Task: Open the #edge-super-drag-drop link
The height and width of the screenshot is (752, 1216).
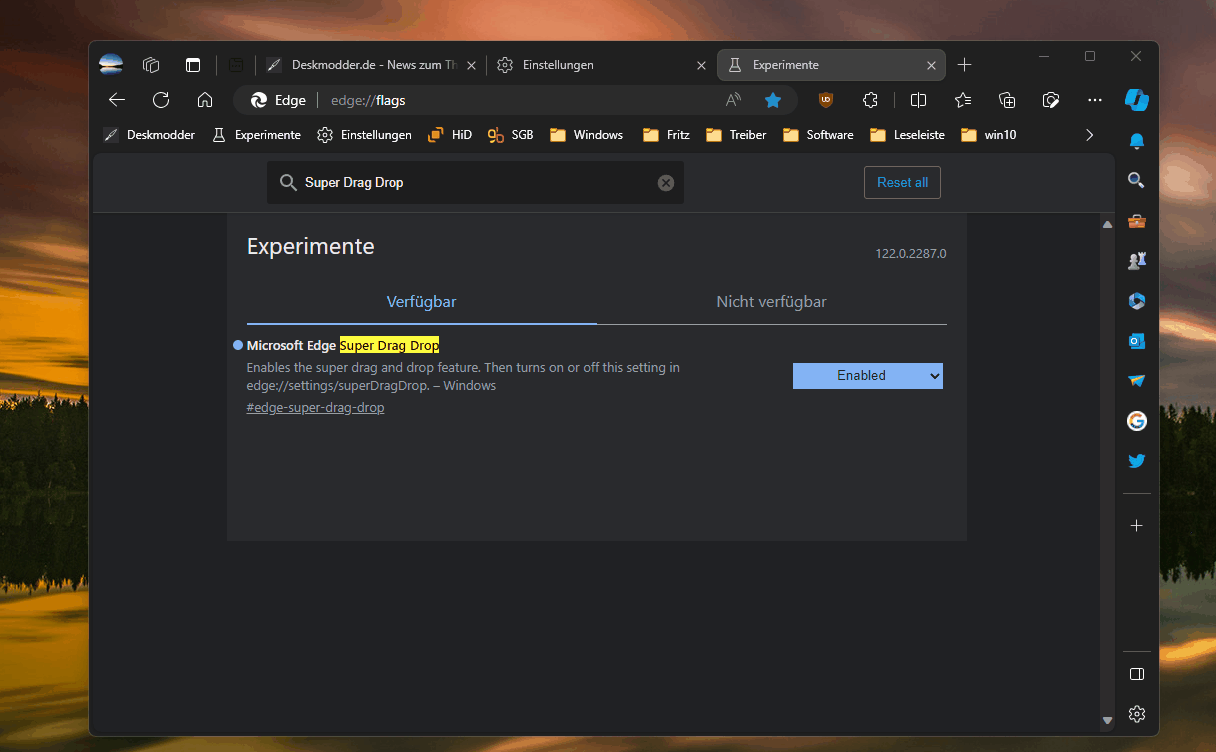Action: [315, 408]
